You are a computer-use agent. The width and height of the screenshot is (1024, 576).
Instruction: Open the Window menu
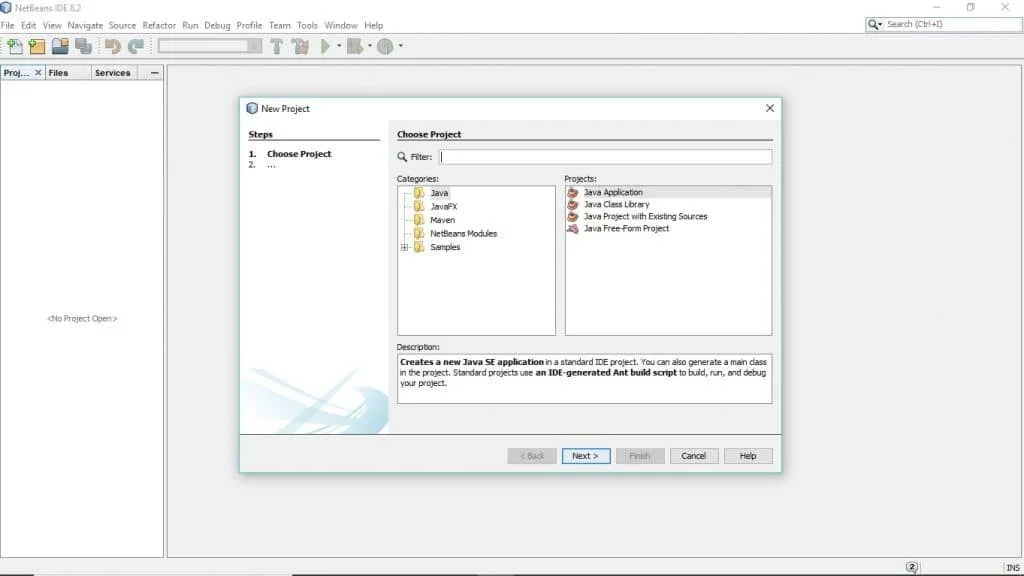click(x=340, y=25)
